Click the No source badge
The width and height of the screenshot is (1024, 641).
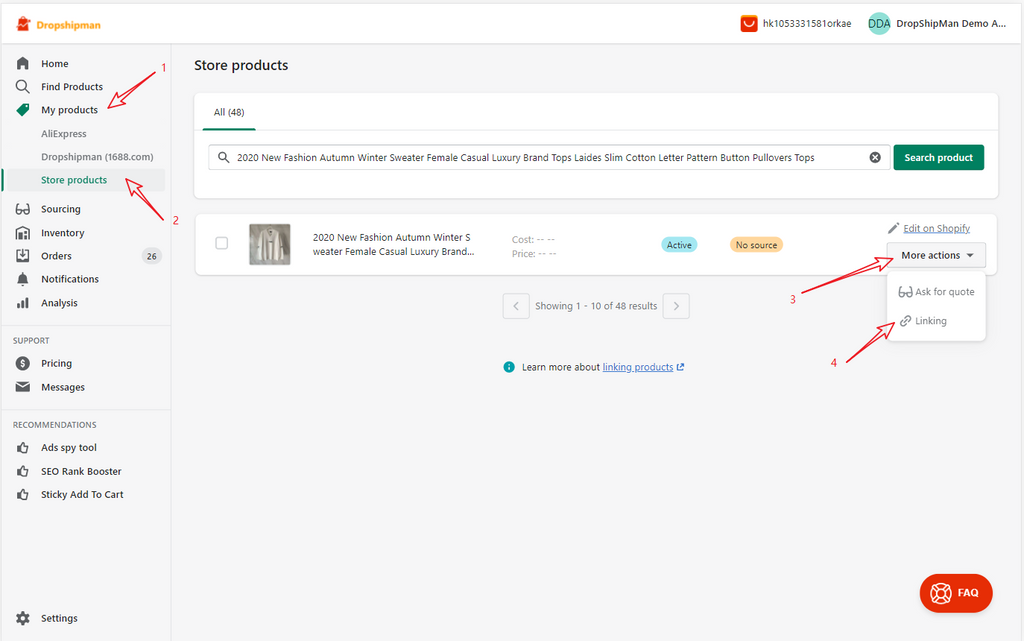pyautogui.click(x=756, y=245)
